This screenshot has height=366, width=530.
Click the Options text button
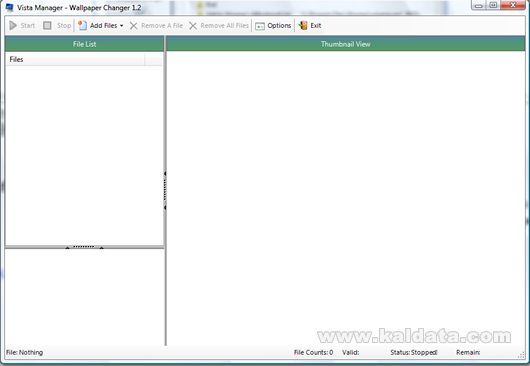pos(279,26)
